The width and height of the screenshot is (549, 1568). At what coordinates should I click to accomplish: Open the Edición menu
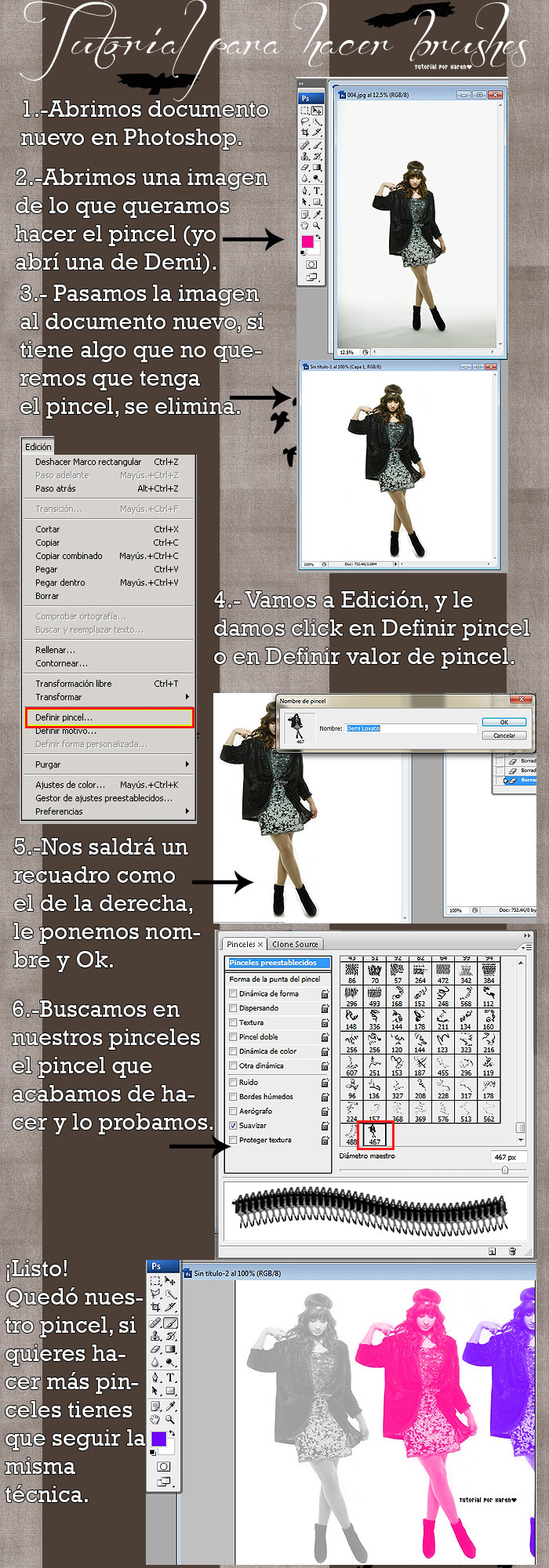click(38, 447)
